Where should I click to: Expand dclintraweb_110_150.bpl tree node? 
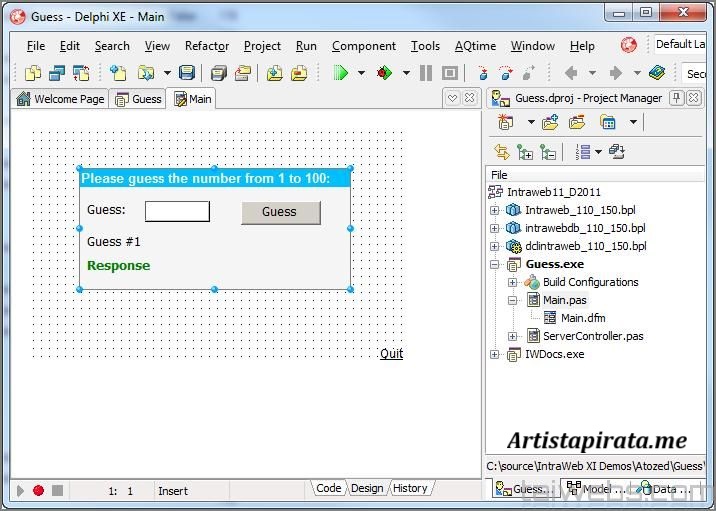point(495,246)
